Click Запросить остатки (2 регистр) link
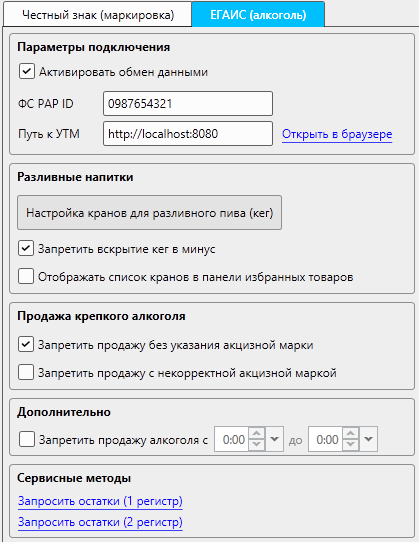 point(100,522)
